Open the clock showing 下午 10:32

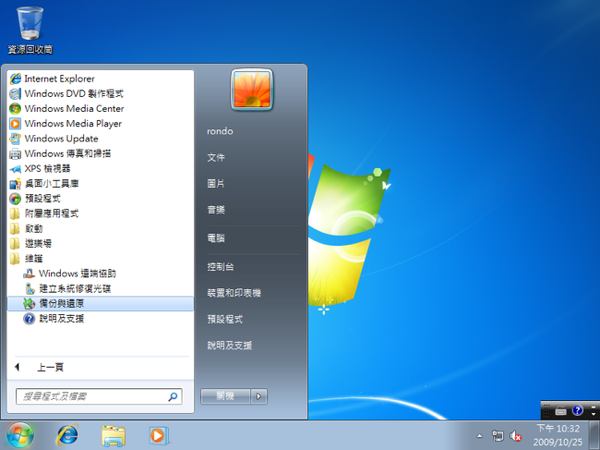558,435
